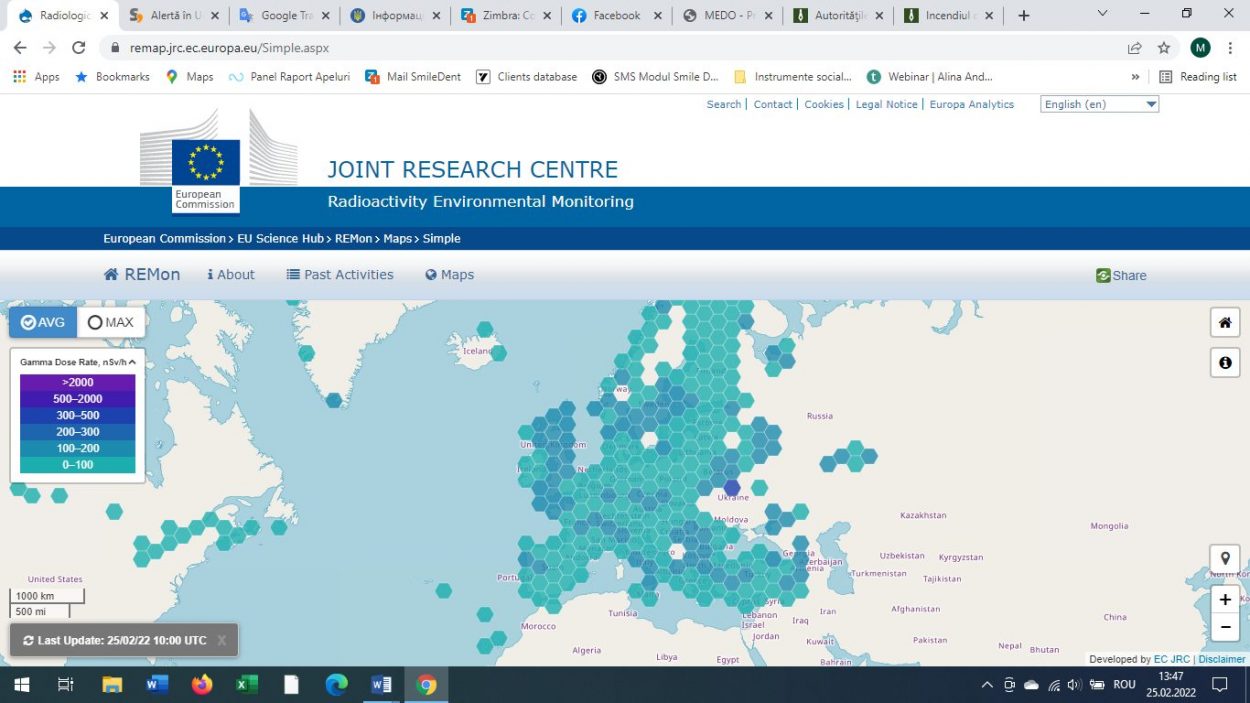This screenshot has height=703, width=1250.
Task: Open the Contact link
Action: pos(773,104)
